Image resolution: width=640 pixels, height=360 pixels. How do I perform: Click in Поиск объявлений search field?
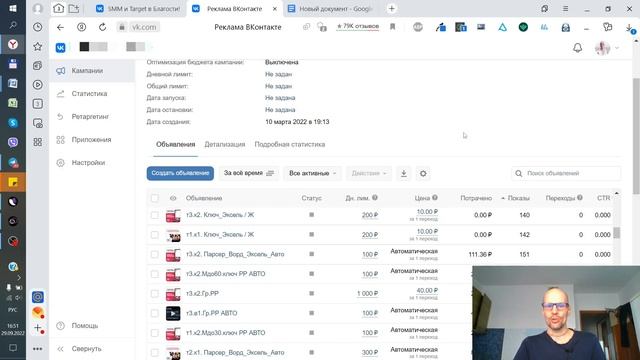click(x=566, y=173)
